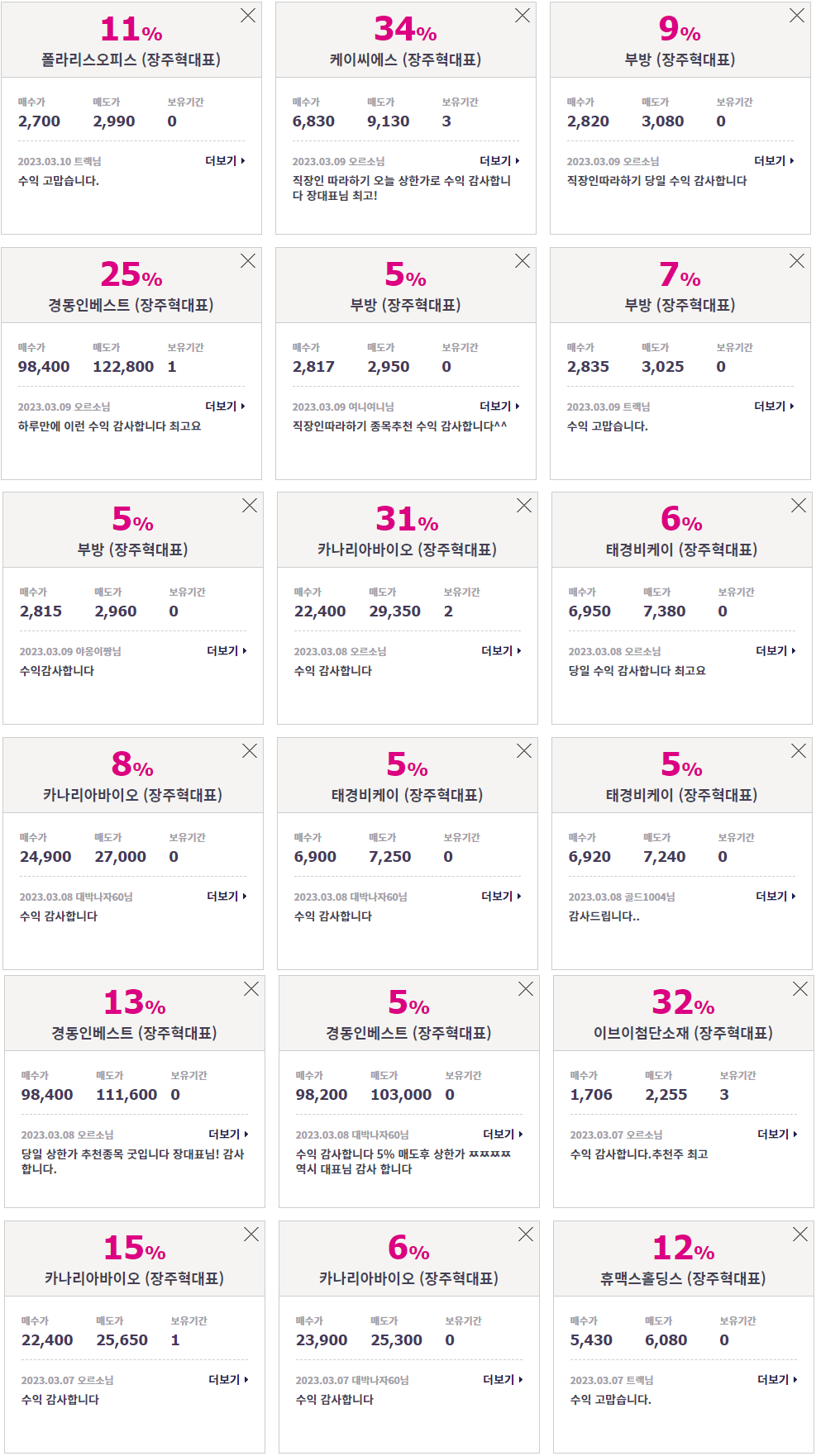The width and height of the screenshot is (816, 1456).
Task: Open 더보기 on 폴라리스오피스 review
Action: pyautogui.click(x=225, y=161)
